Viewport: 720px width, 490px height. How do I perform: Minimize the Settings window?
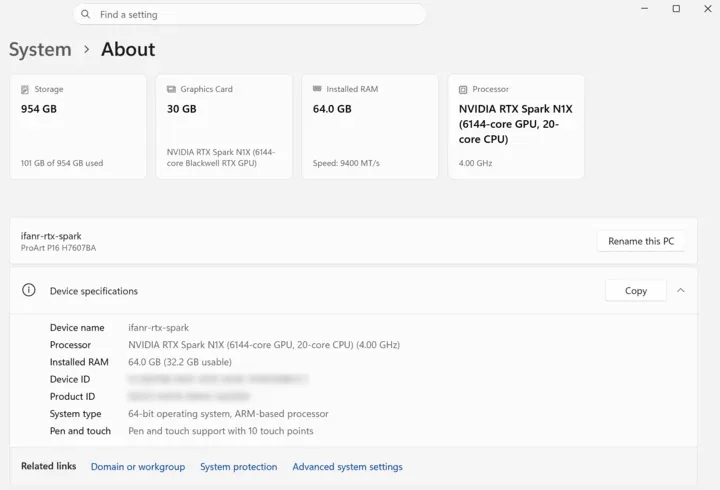[x=645, y=9]
